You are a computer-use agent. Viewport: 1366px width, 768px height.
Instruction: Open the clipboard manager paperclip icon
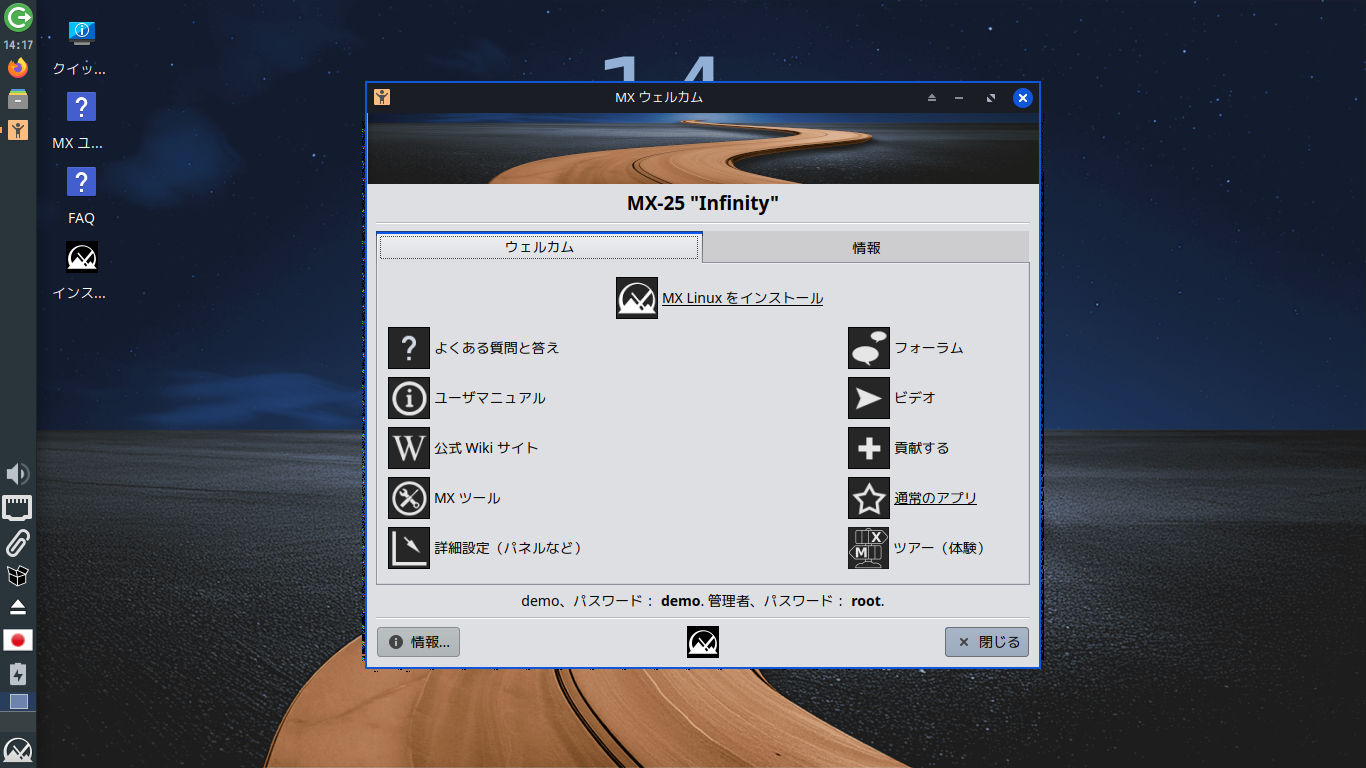pyautogui.click(x=18, y=543)
